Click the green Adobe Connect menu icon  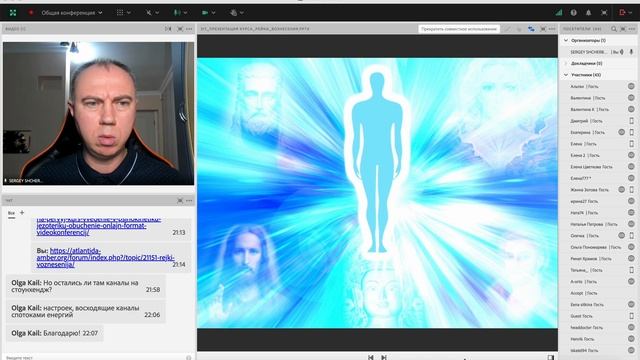(x=13, y=13)
